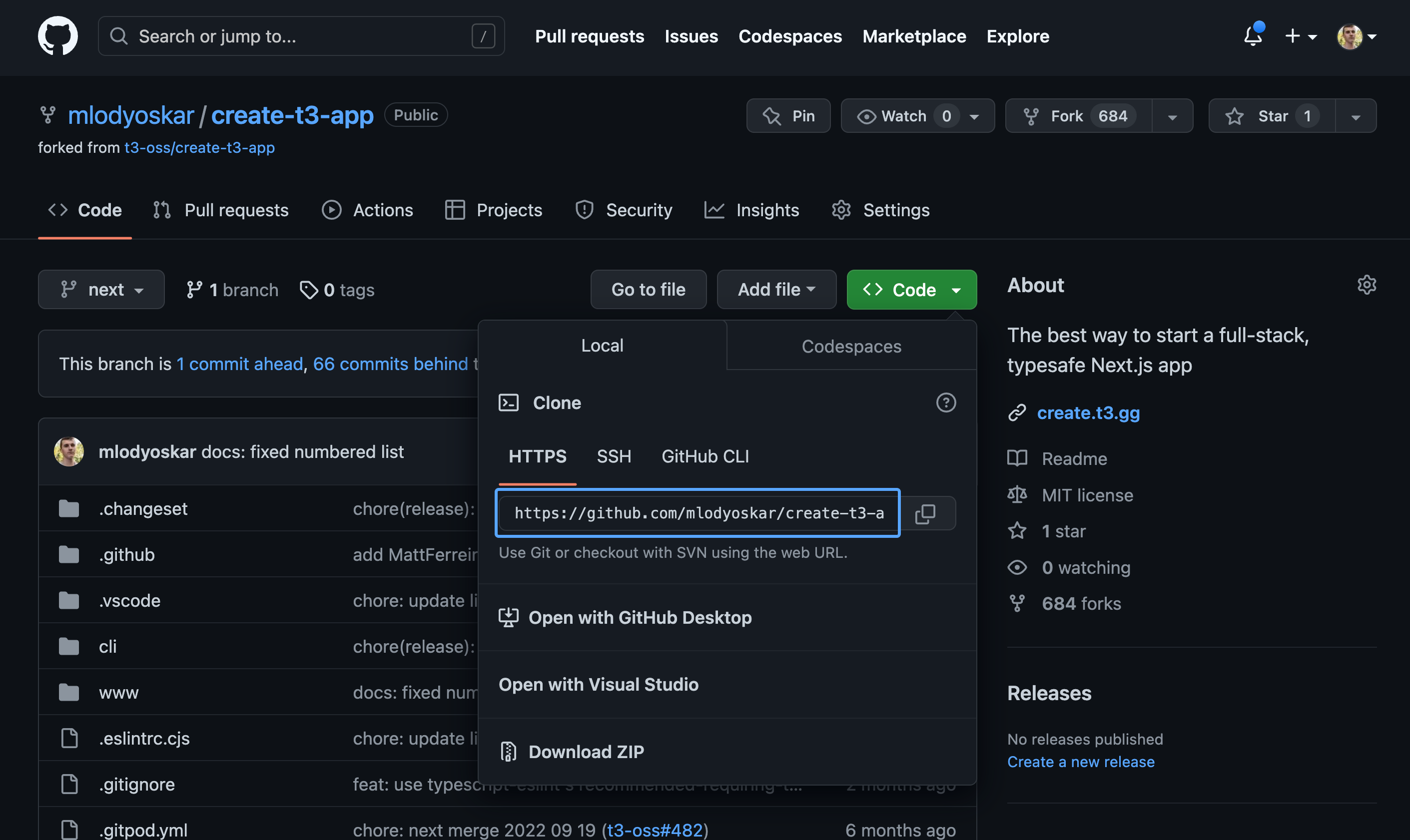Expand the Fork options dropdown arrow

[x=1172, y=116]
